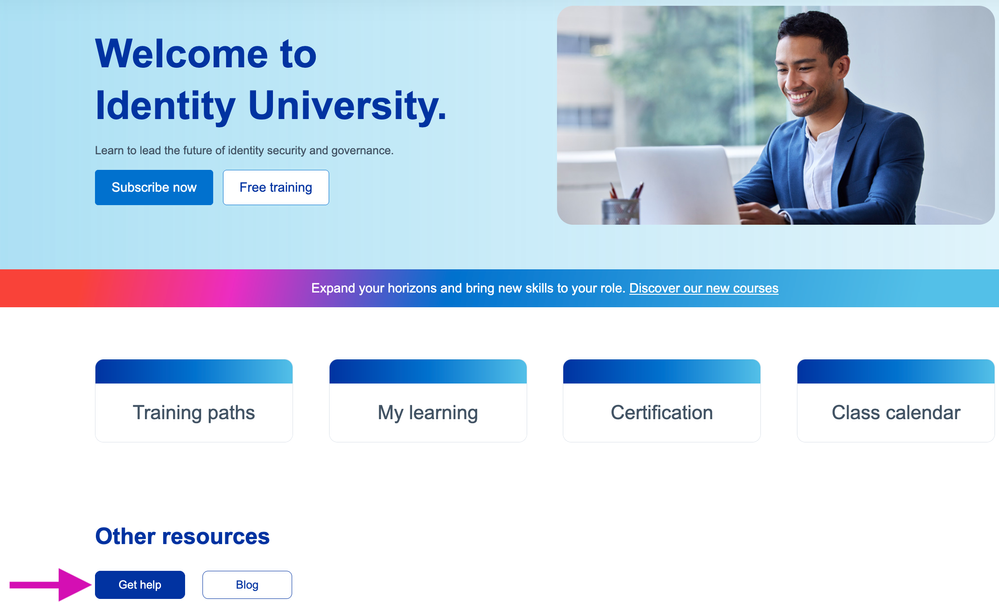Click the blue gradient bar above Certification
999x602 pixels.
[662, 372]
